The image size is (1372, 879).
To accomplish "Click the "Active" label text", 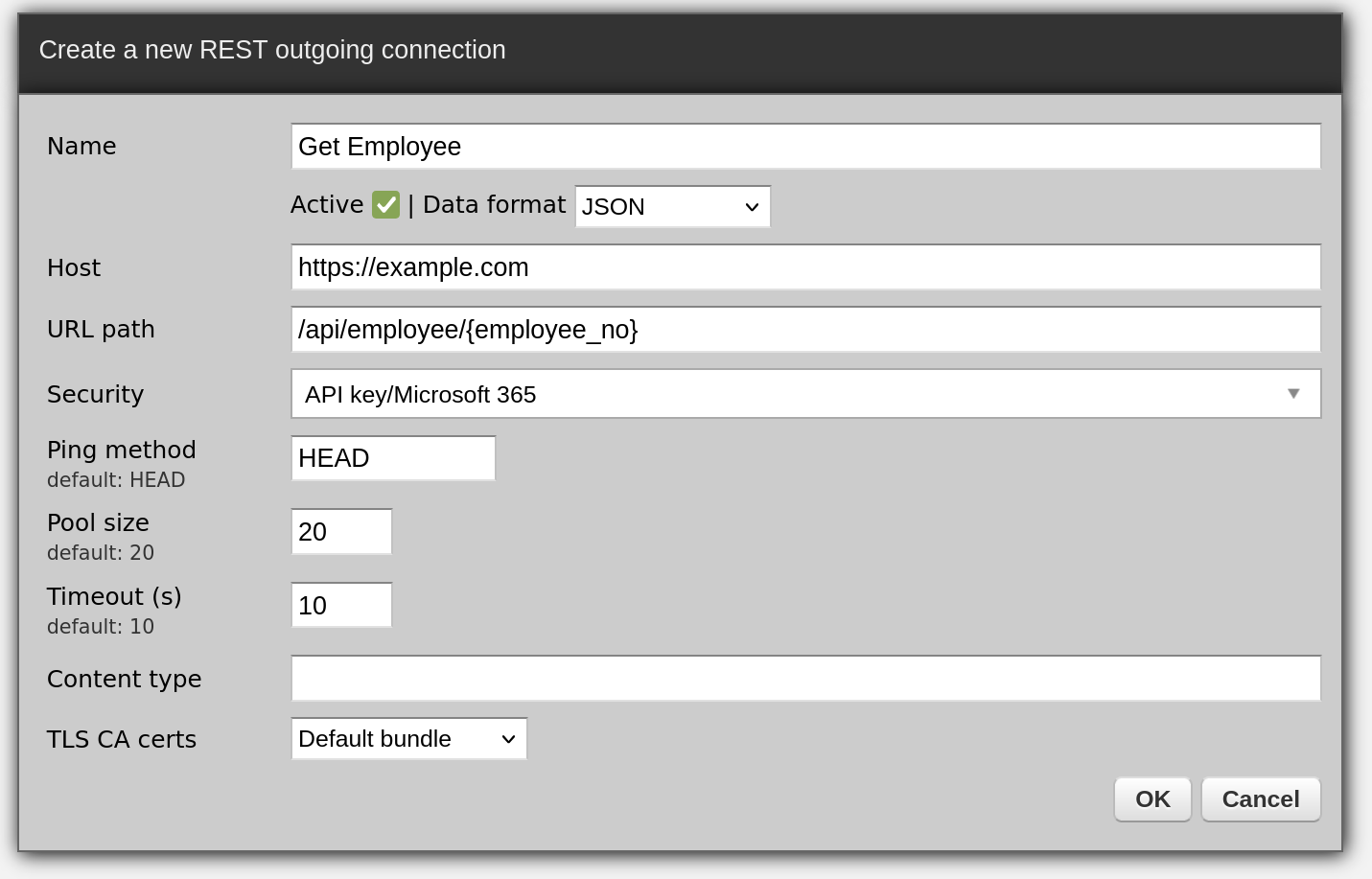I will click(x=327, y=205).
